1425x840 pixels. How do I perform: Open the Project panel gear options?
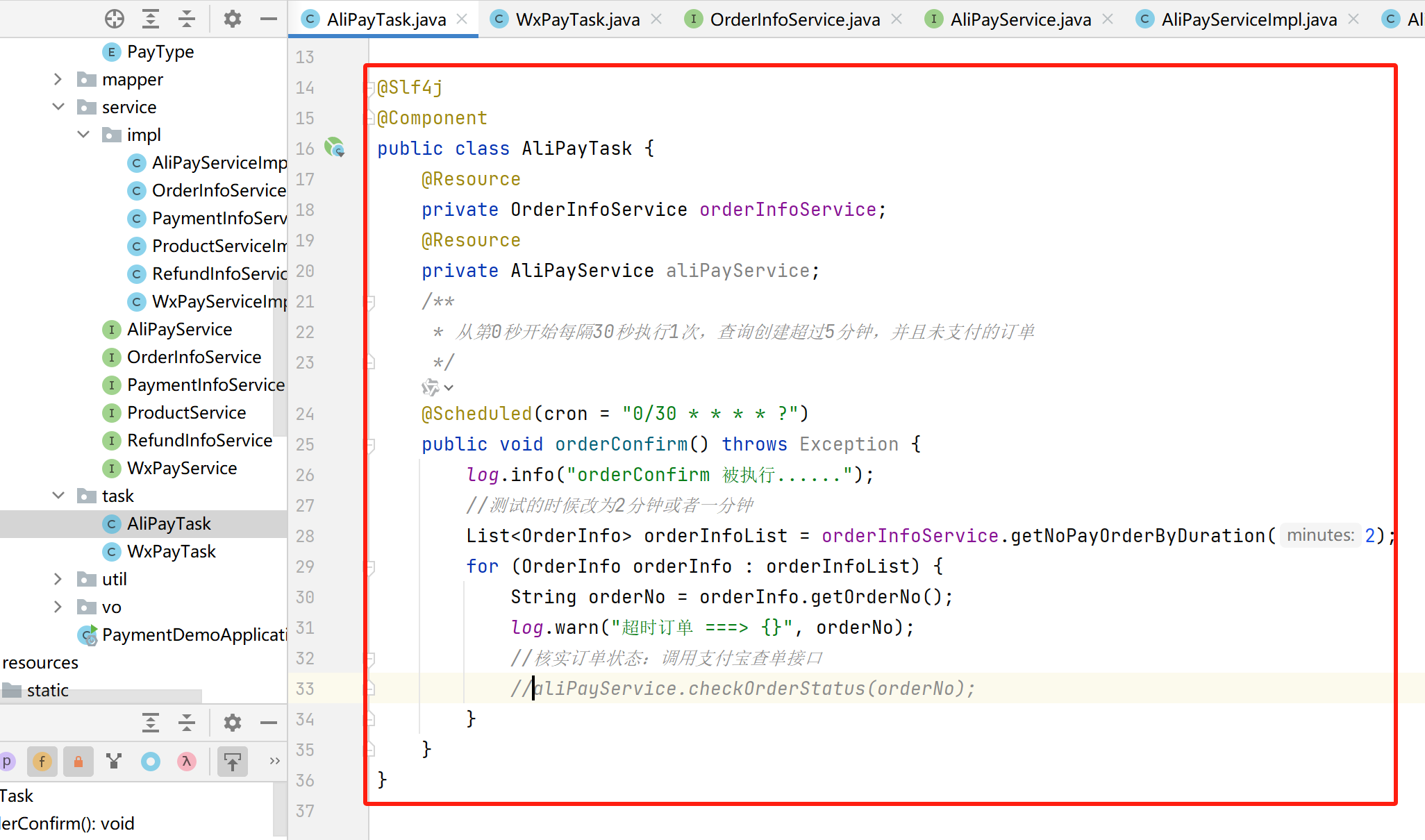232,19
